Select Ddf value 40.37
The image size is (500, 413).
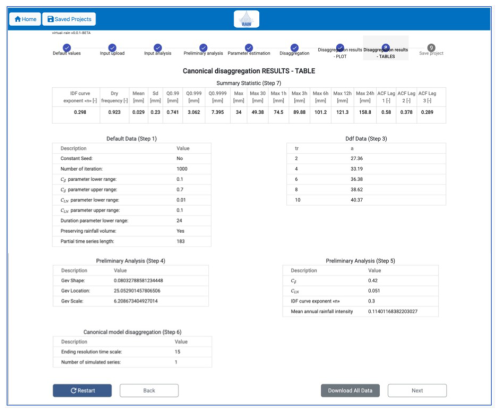coord(357,200)
